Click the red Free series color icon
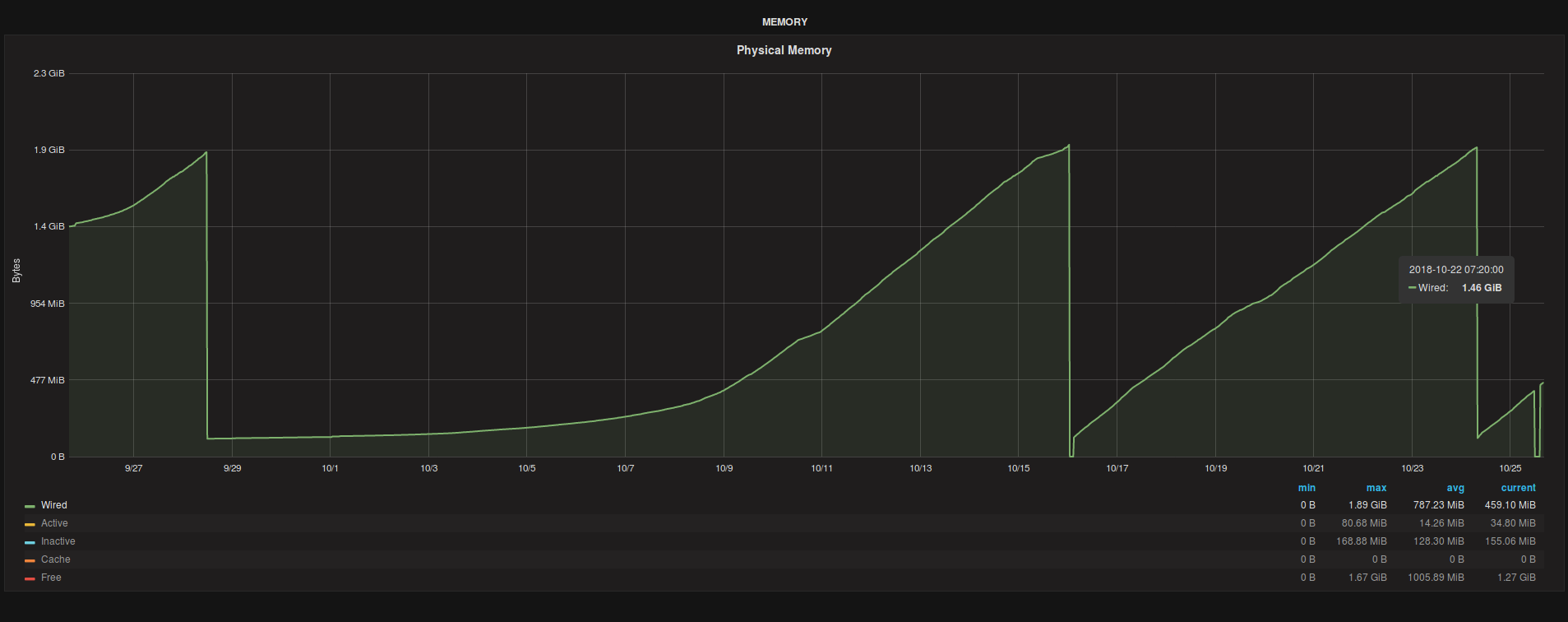 coord(30,578)
